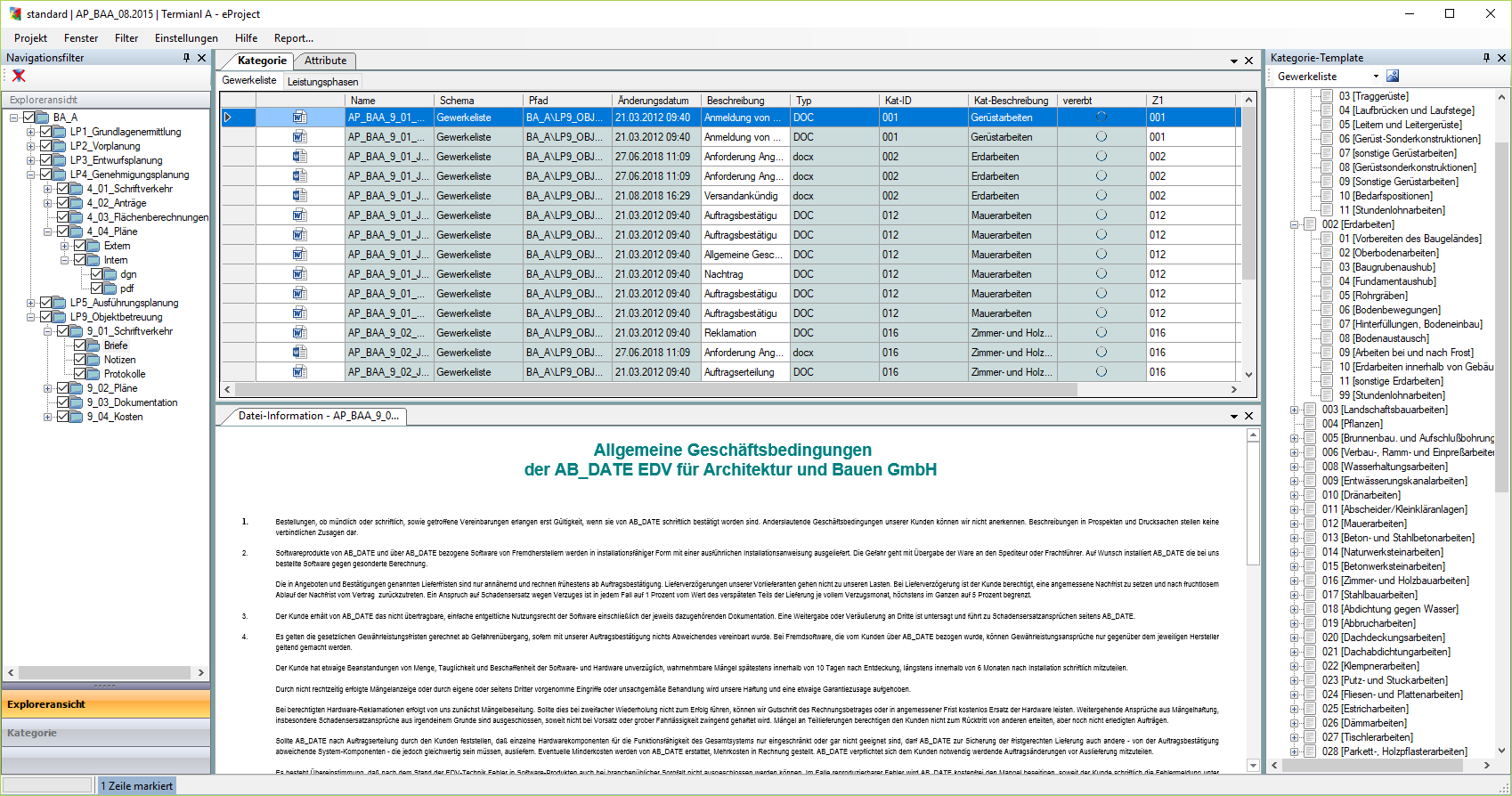
Task: Collapse the 002 Erdarbeiten node
Action: [1295, 224]
